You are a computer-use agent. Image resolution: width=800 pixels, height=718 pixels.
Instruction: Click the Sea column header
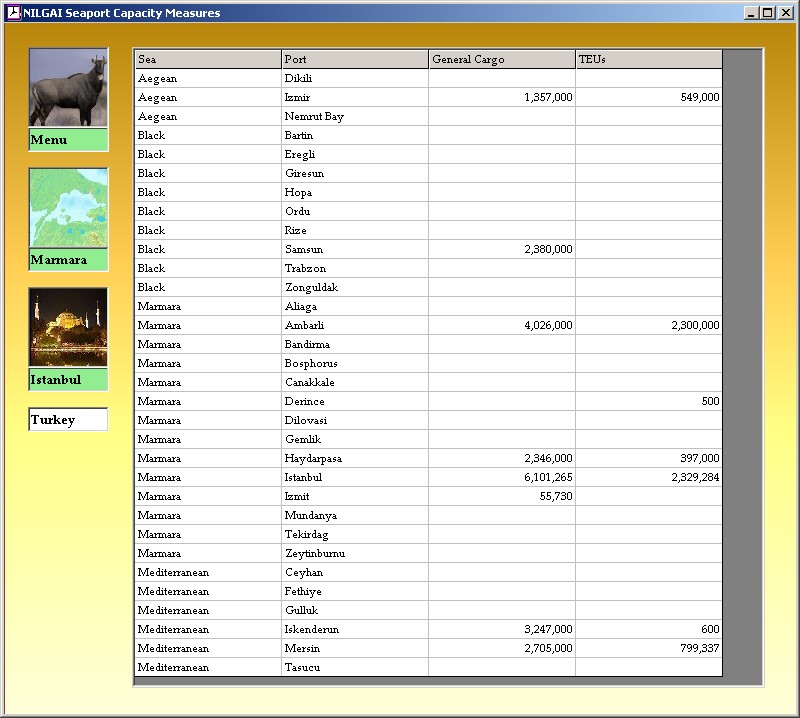pyautogui.click(x=207, y=59)
